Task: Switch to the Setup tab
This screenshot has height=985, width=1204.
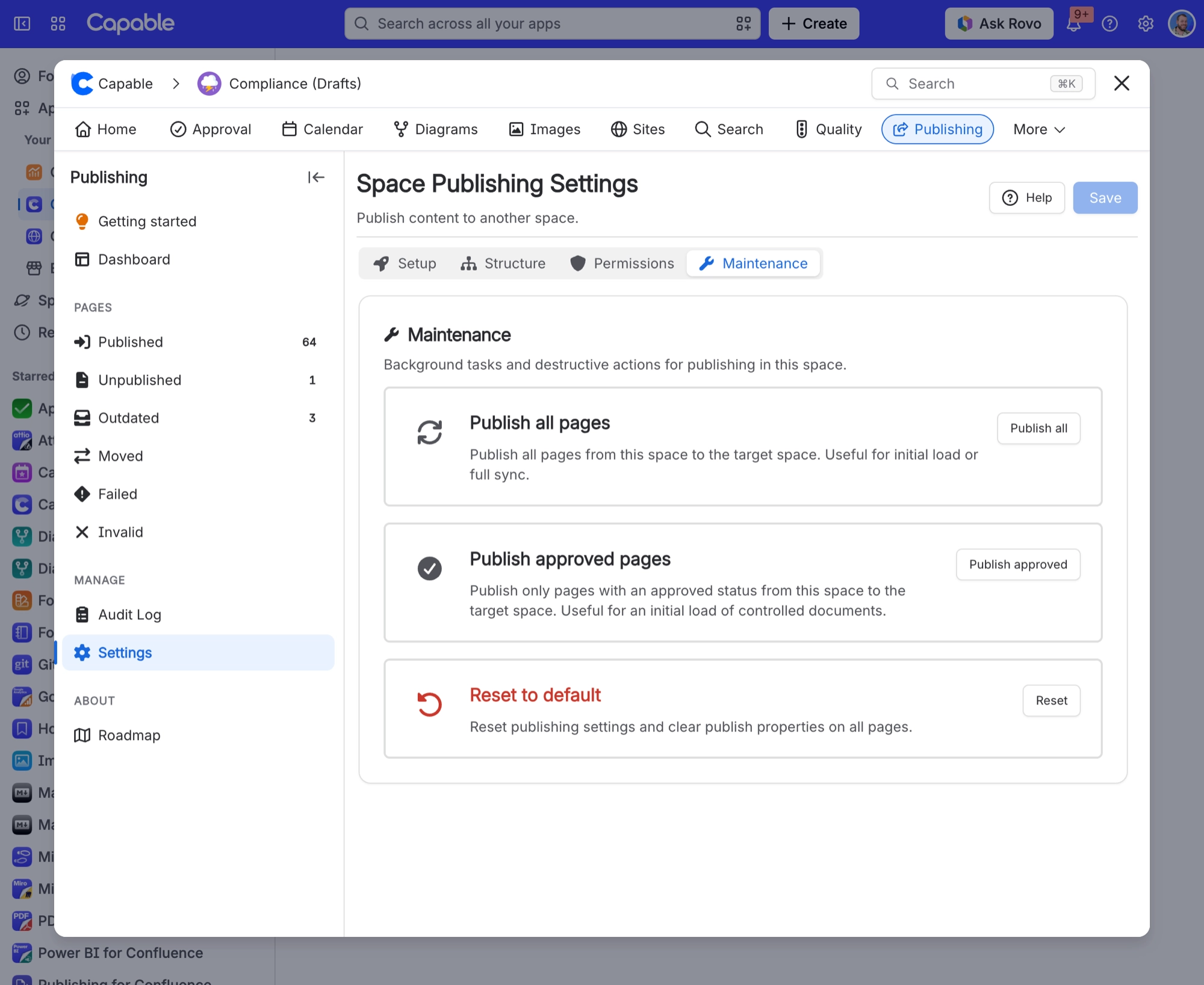Action: click(405, 264)
